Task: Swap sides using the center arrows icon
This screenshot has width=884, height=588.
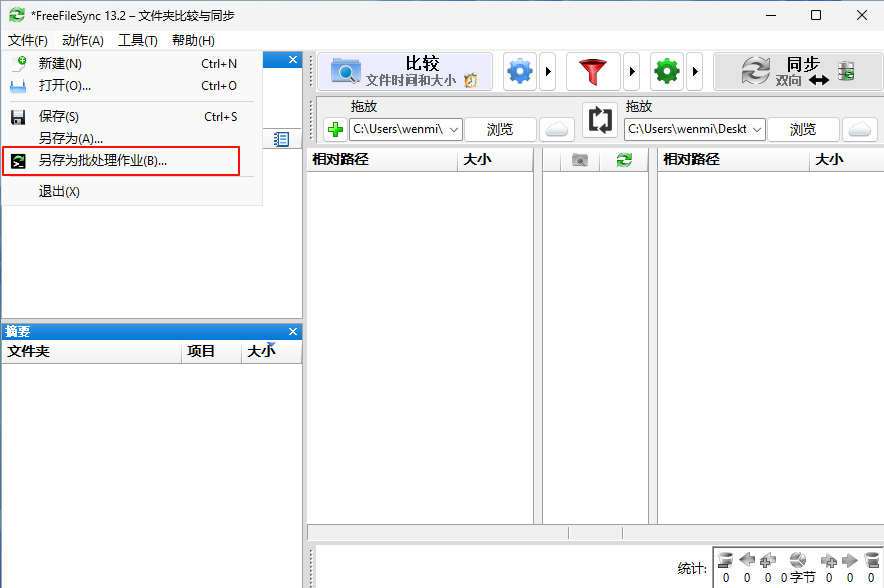Action: 600,120
